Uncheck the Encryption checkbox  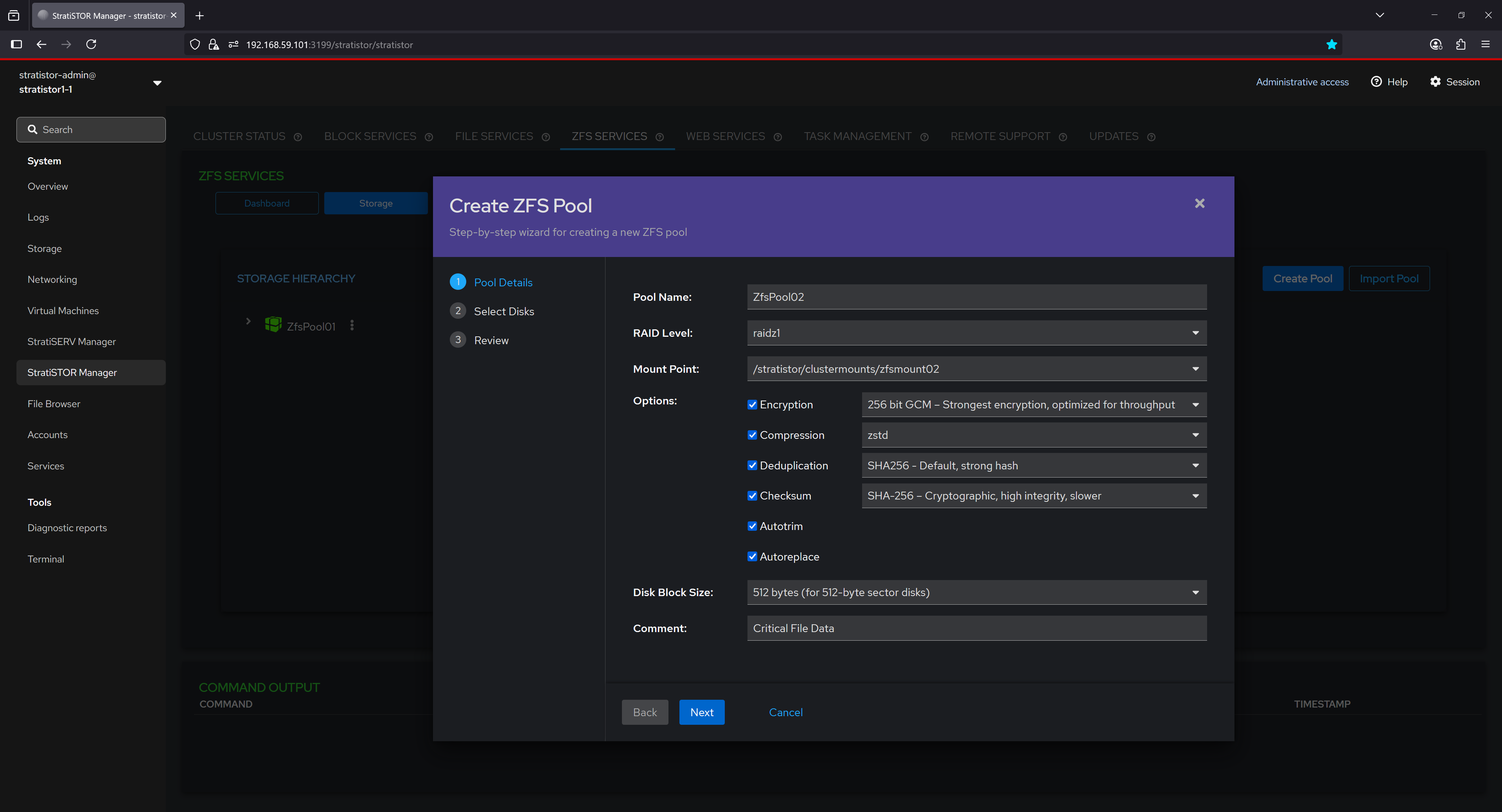[752, 404]
